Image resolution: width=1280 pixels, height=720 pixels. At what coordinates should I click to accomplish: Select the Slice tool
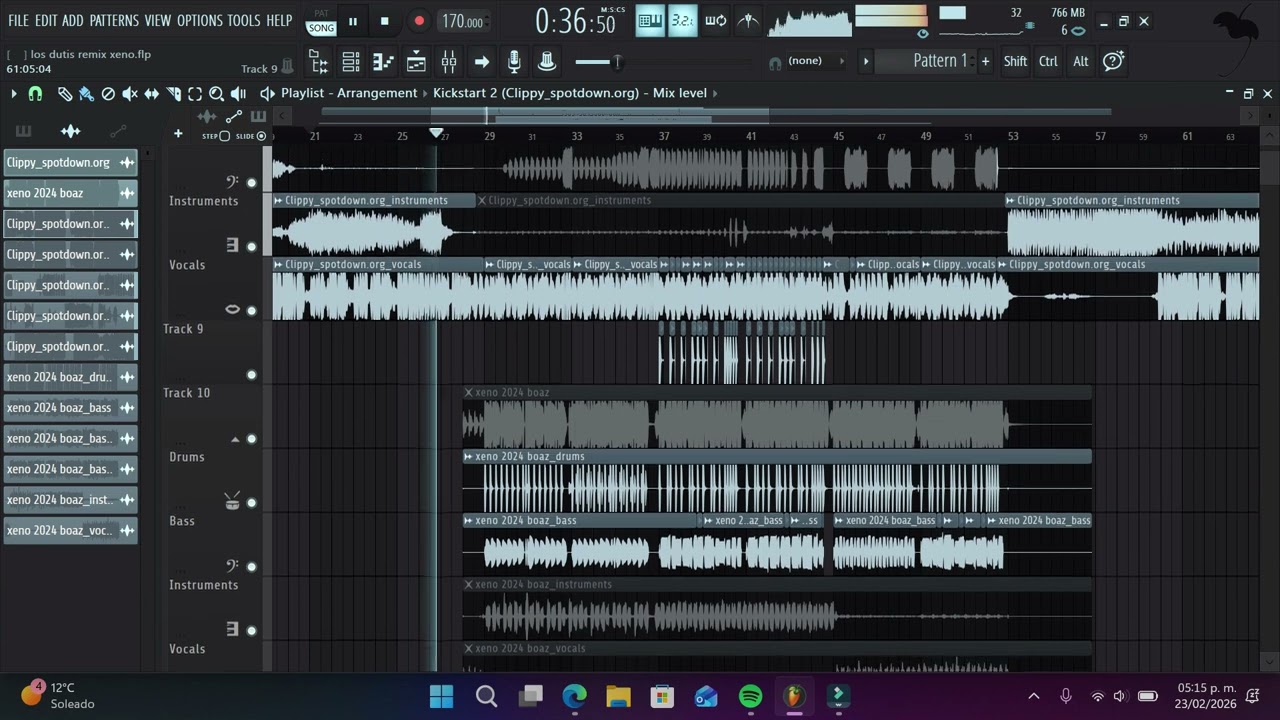[173, 93]
